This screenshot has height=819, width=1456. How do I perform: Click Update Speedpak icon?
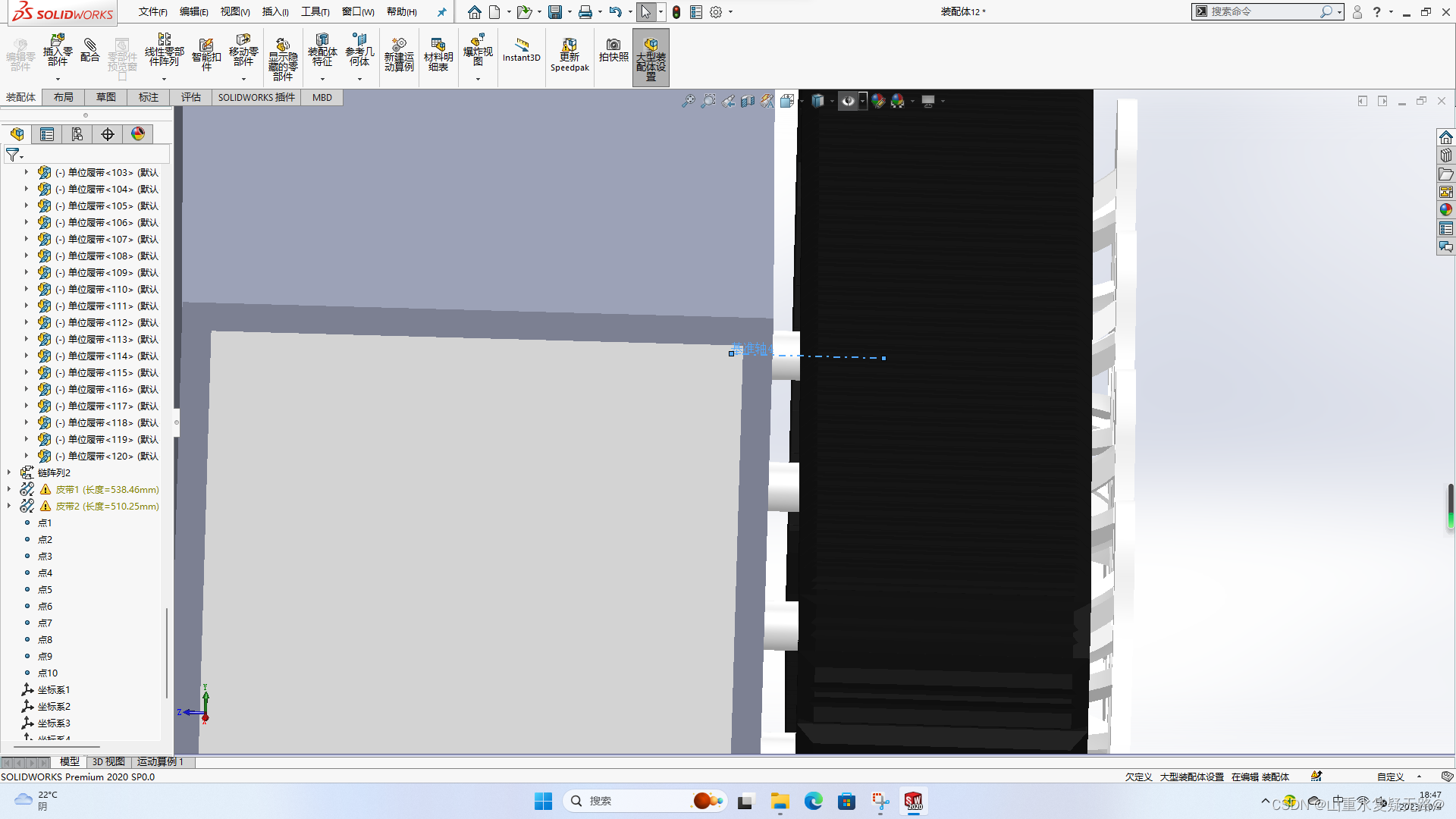tap(570, 55)
